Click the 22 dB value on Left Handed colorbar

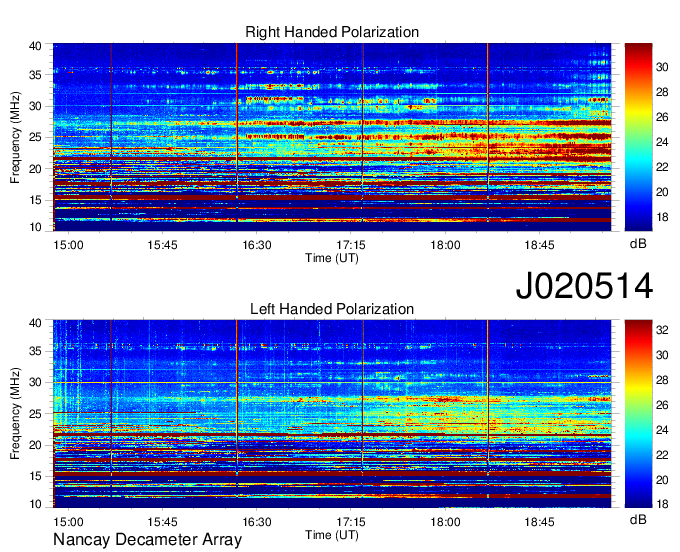[662, 455]
